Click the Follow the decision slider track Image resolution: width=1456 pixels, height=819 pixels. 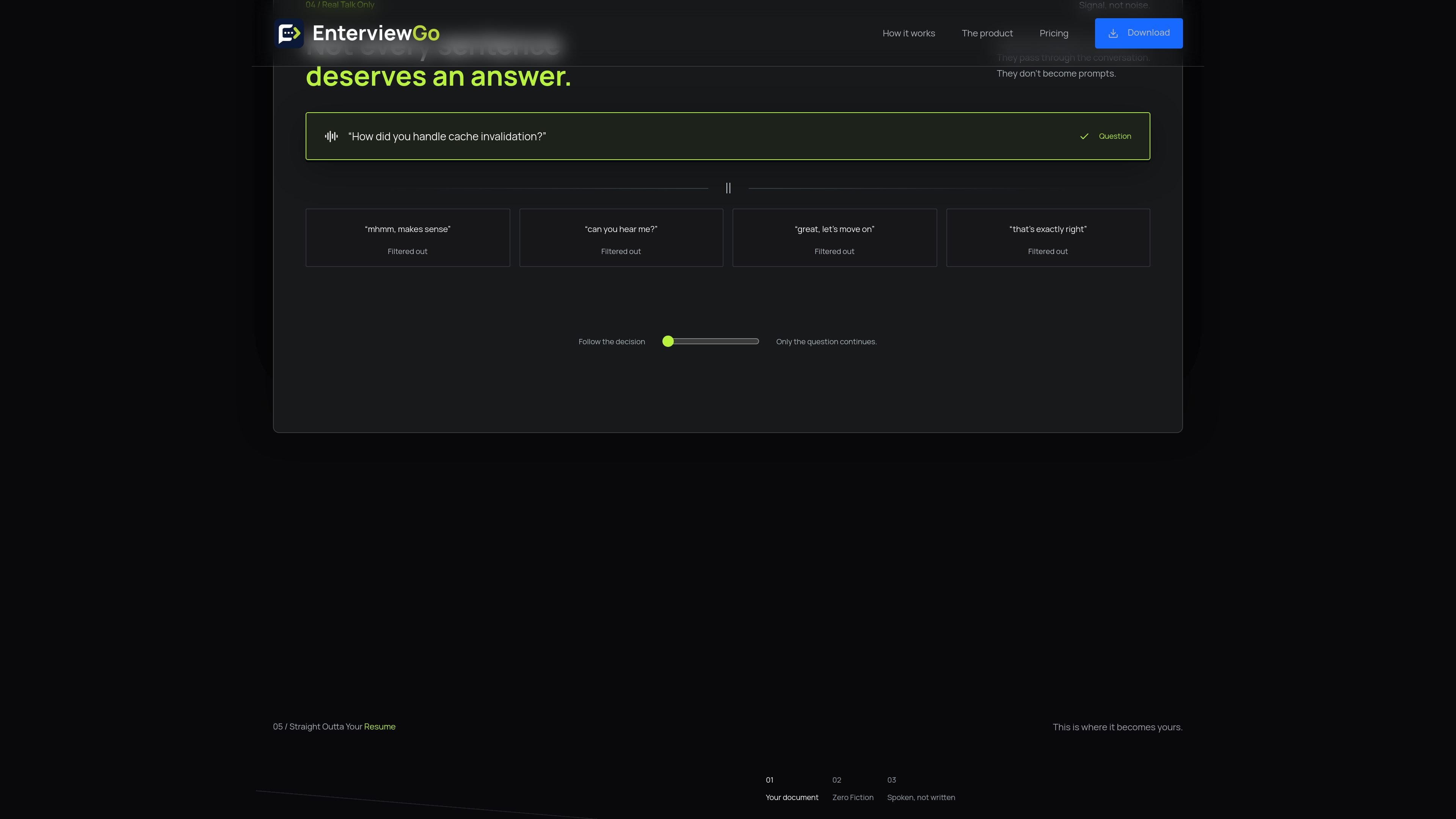711,341
